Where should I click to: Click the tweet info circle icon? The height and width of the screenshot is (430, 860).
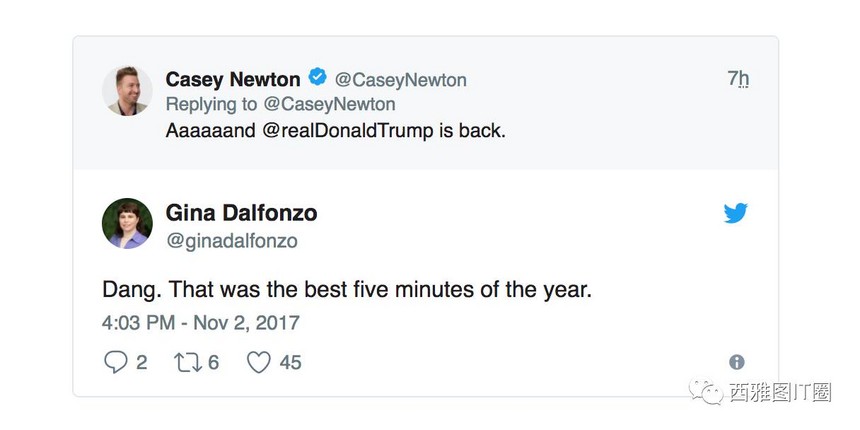[737, 362]
